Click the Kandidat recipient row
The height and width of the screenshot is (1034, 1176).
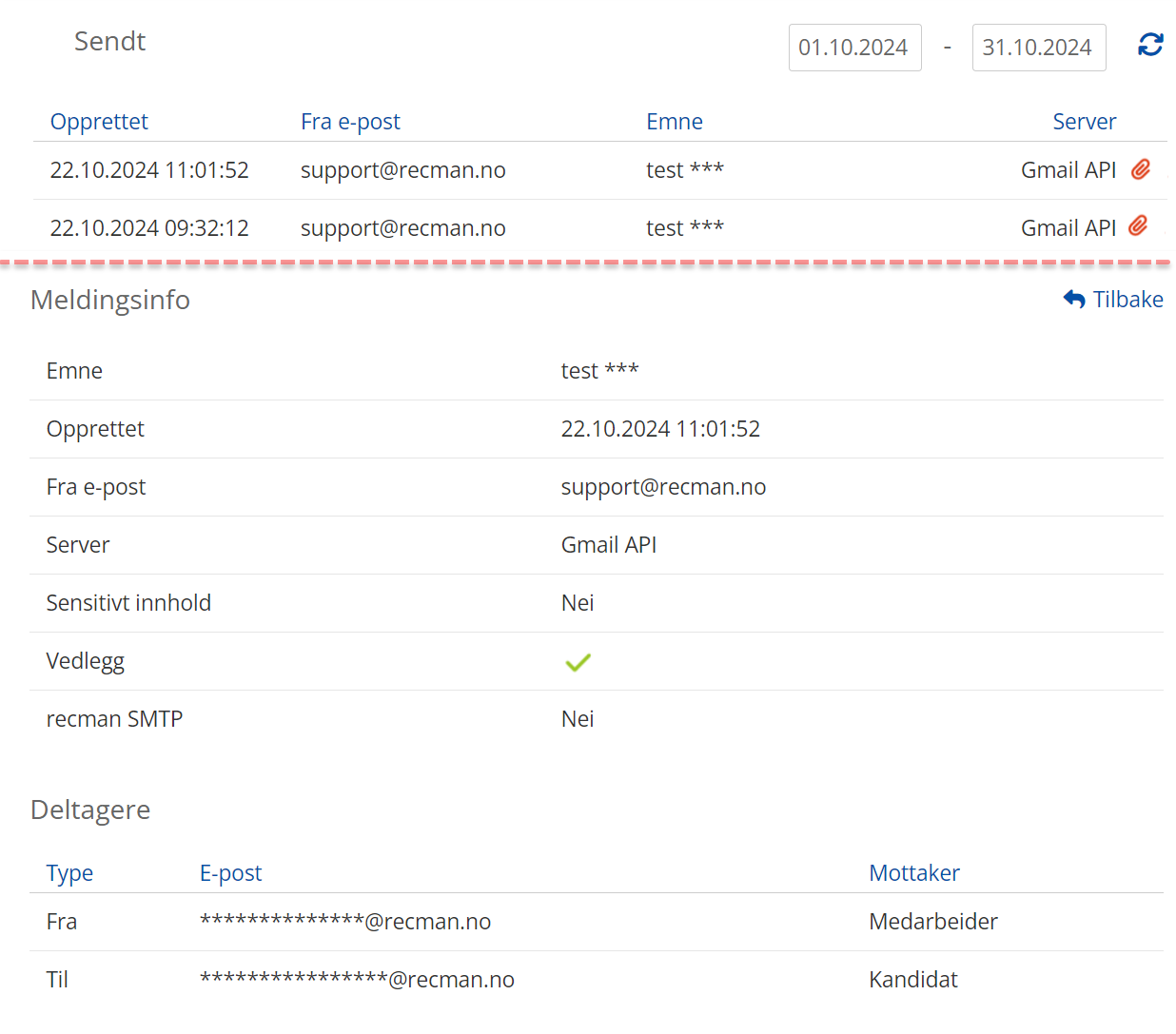click(912, 980)
